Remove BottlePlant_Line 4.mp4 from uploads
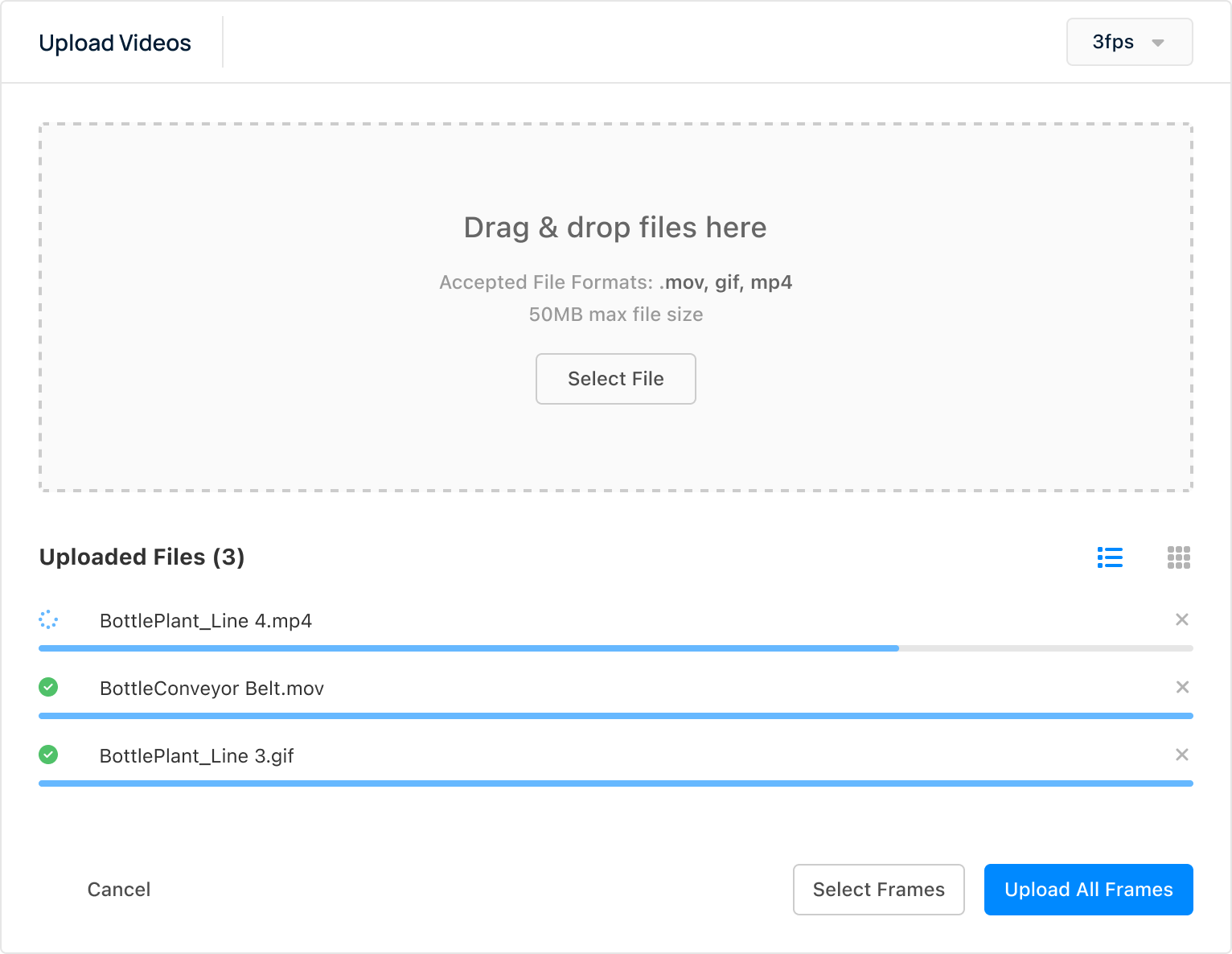 coord(1182,619)
